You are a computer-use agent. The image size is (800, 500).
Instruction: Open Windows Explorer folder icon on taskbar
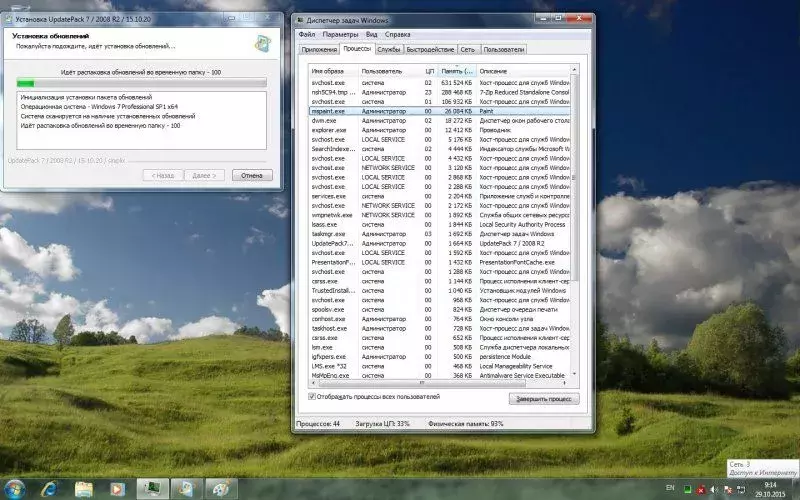(84, 489)
